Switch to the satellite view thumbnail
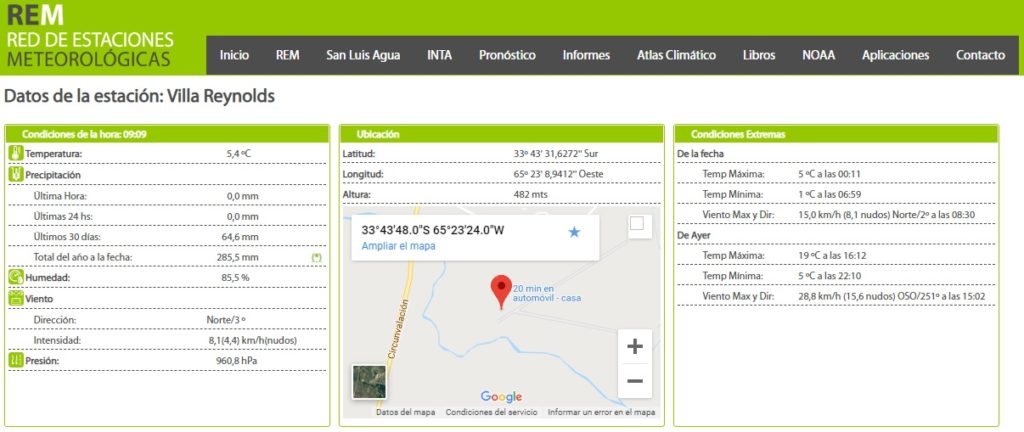Screen dimensions: 1024x432 (x=369, y=382)
